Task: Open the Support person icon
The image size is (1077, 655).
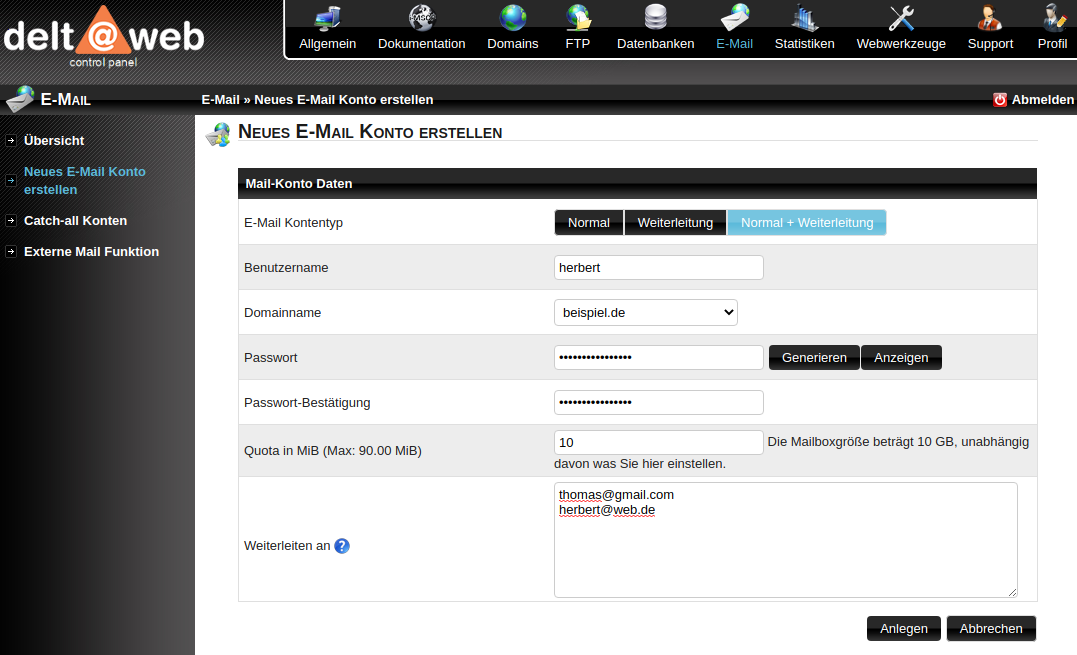Action: coord(990,18)
